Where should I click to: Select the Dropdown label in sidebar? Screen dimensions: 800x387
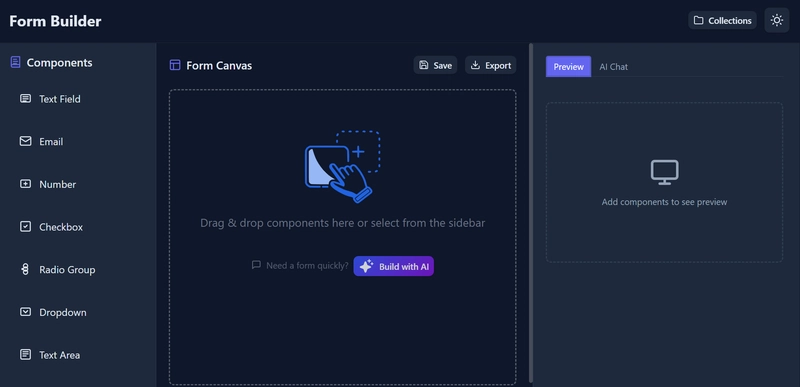(63, 313)
